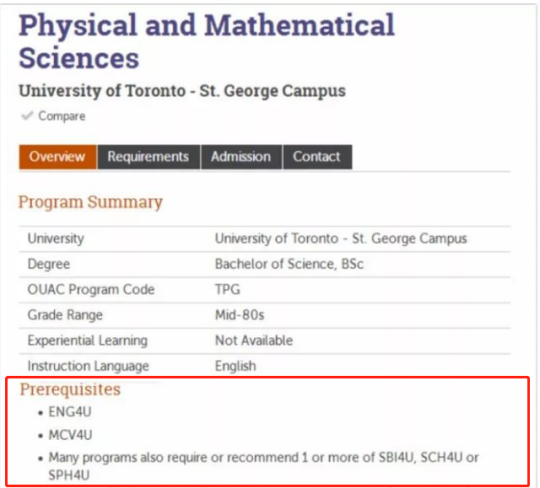The height and width of the screenshot is (488, 540).
Task: Click the Program Summary heading
Action: pos(90,202)
